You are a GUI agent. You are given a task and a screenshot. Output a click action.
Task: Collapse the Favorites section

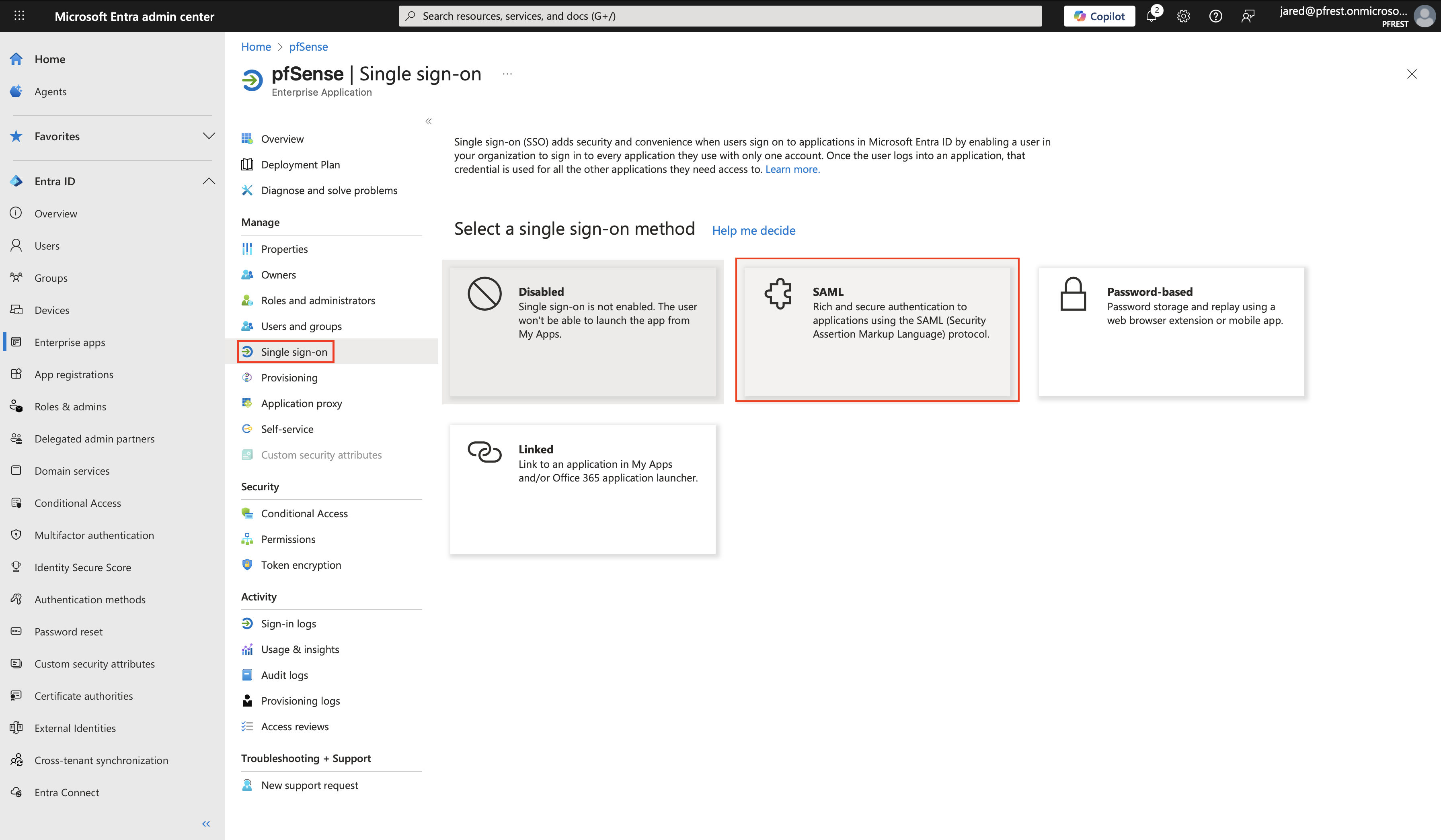(x=209, y=136)
